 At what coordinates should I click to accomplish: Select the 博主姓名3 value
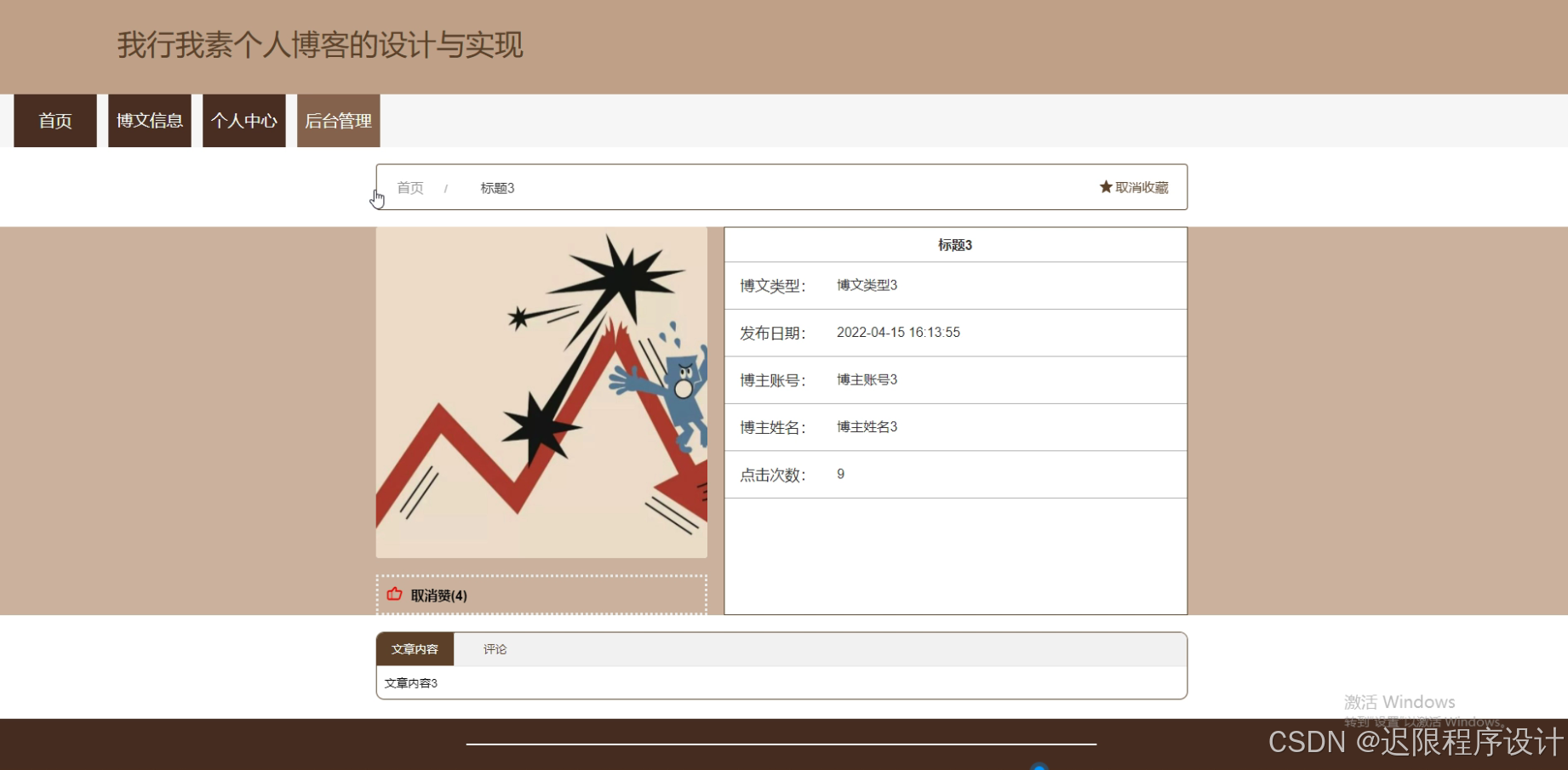[x=867, y=427]
